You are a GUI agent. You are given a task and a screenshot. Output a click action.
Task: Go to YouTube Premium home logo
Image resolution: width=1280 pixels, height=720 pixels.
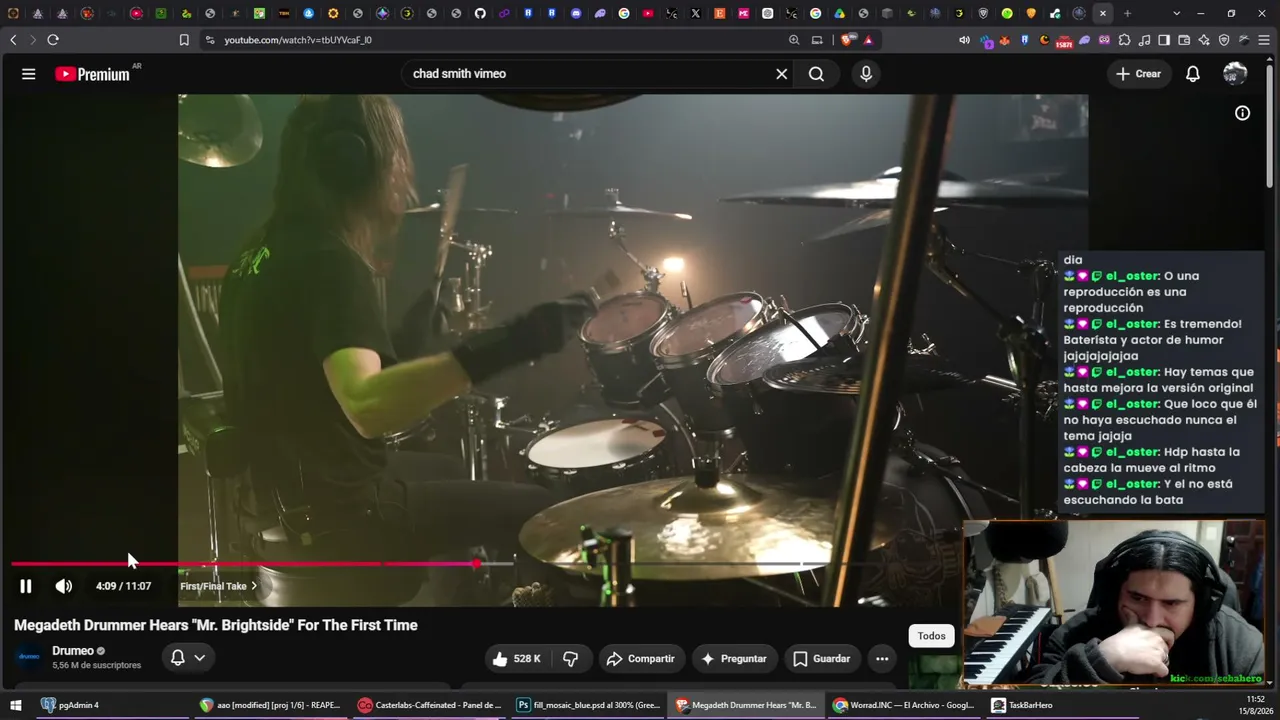(92, 74)
